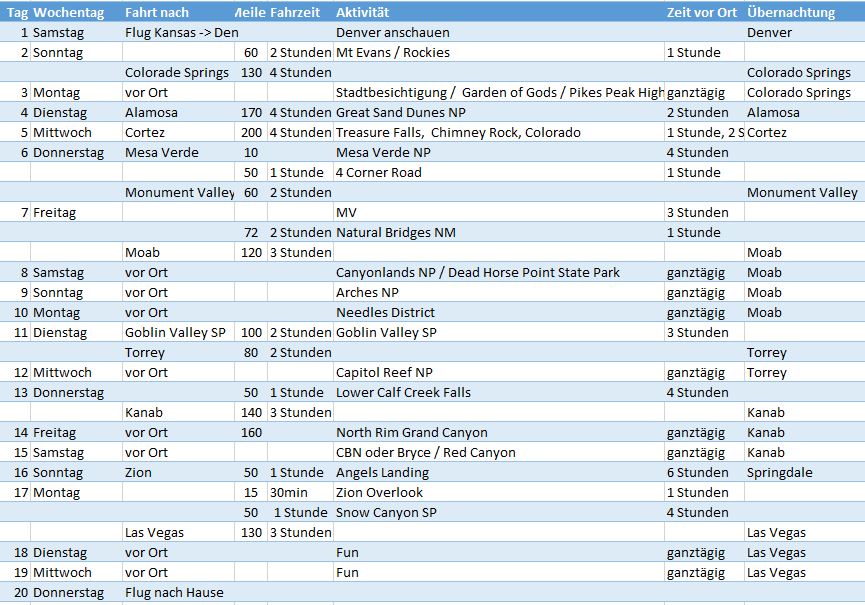Image resolution: width=865 pixels, height=605 pixels.
Task: Click the Übernachtung header cell
Action: (791, 12)
